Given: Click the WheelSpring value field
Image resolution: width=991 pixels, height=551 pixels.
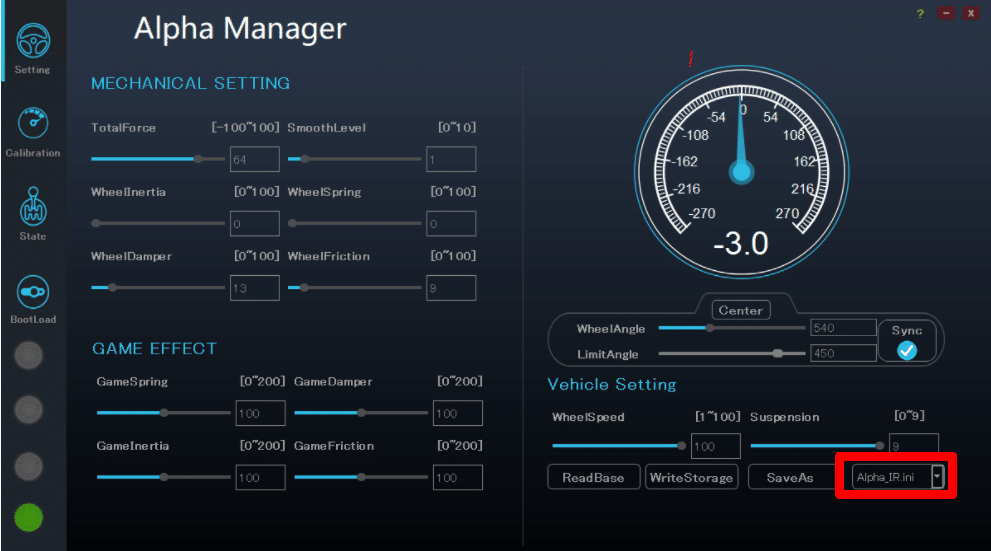Looking at the screenshot, I should tap(451, 224).
